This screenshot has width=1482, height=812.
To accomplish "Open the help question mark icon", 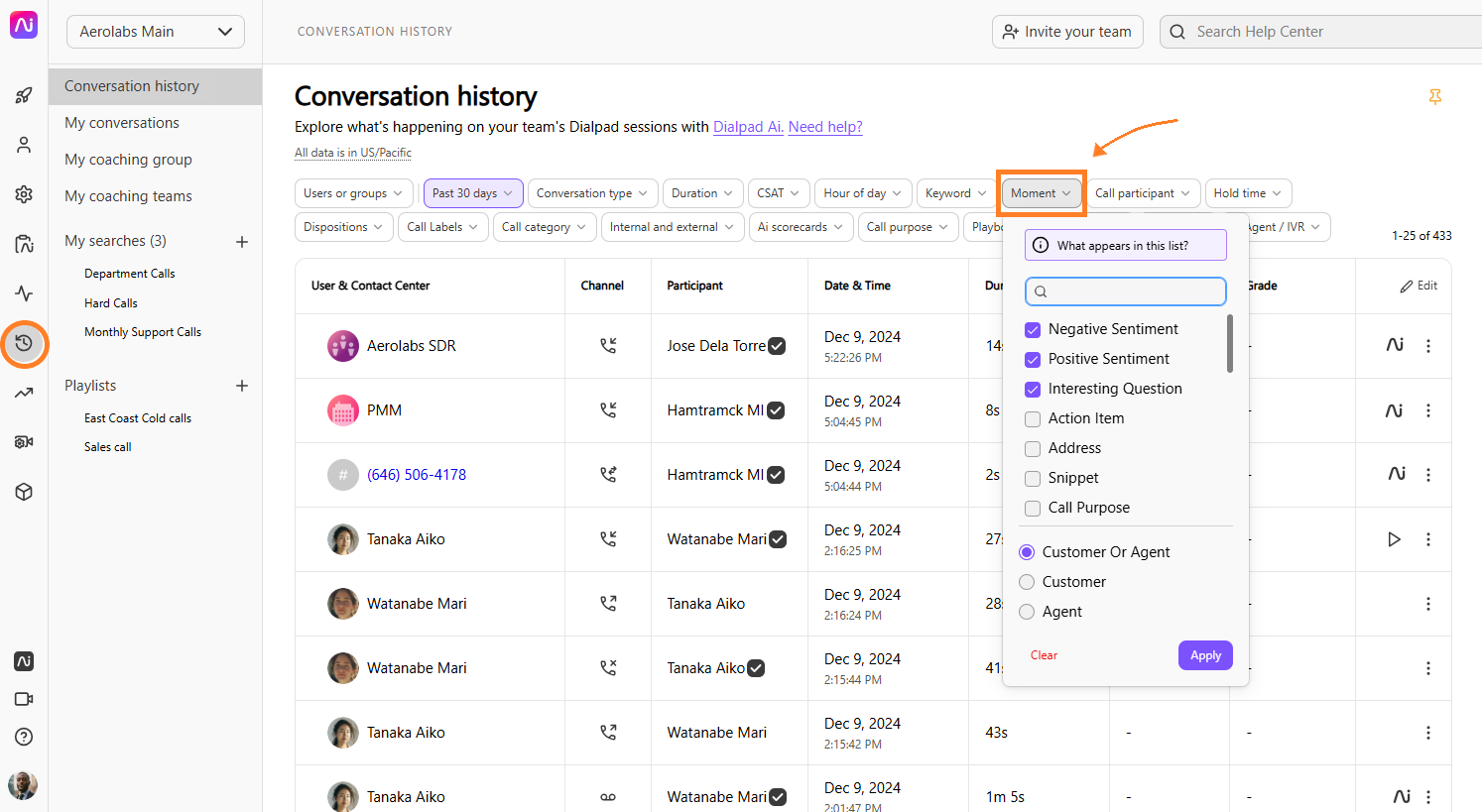I will tap(24, 737).
